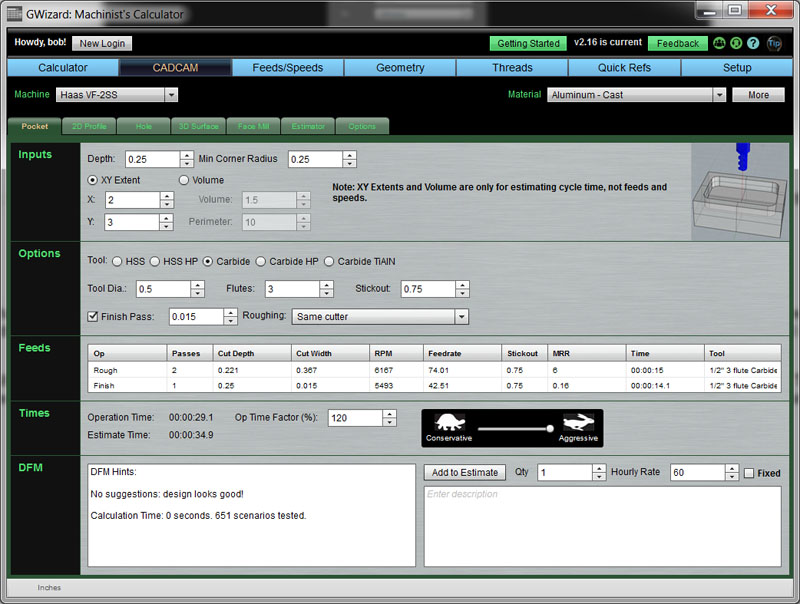Select the Hole sub-tab
800x604 pixels.
pyautogui.click(x=144, y=126)
